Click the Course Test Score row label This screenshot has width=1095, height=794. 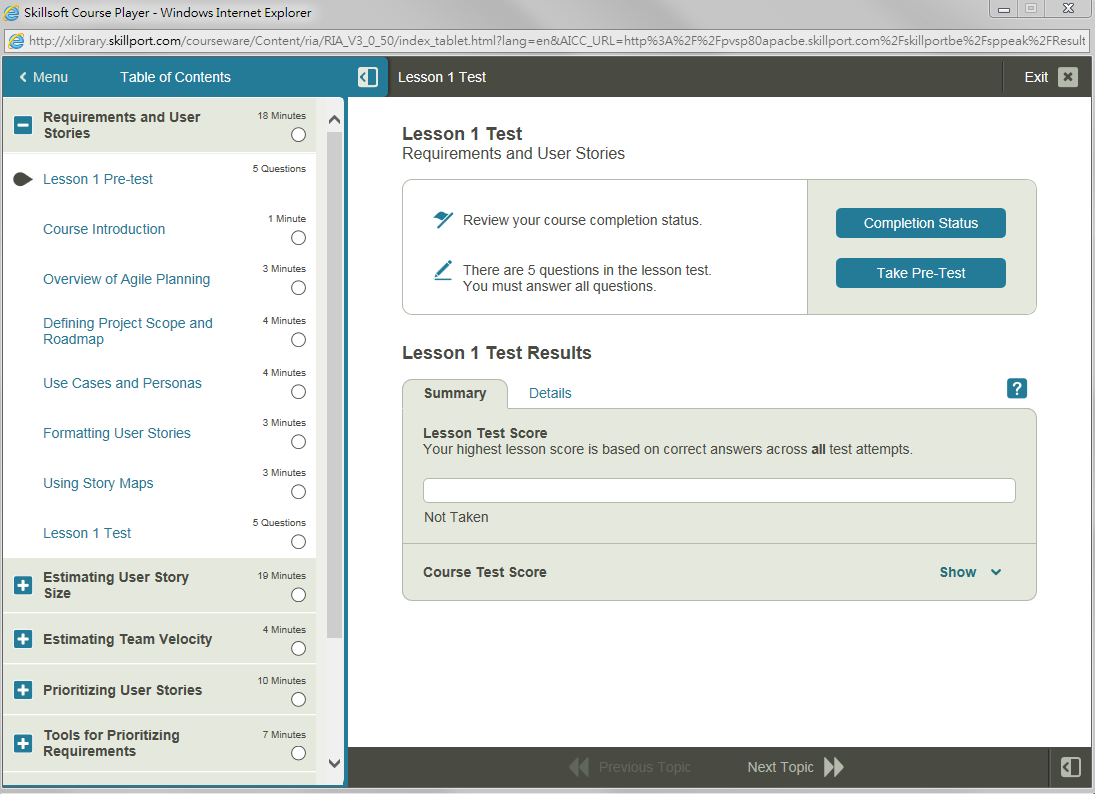pyautogui.click(x=485, y=572)
